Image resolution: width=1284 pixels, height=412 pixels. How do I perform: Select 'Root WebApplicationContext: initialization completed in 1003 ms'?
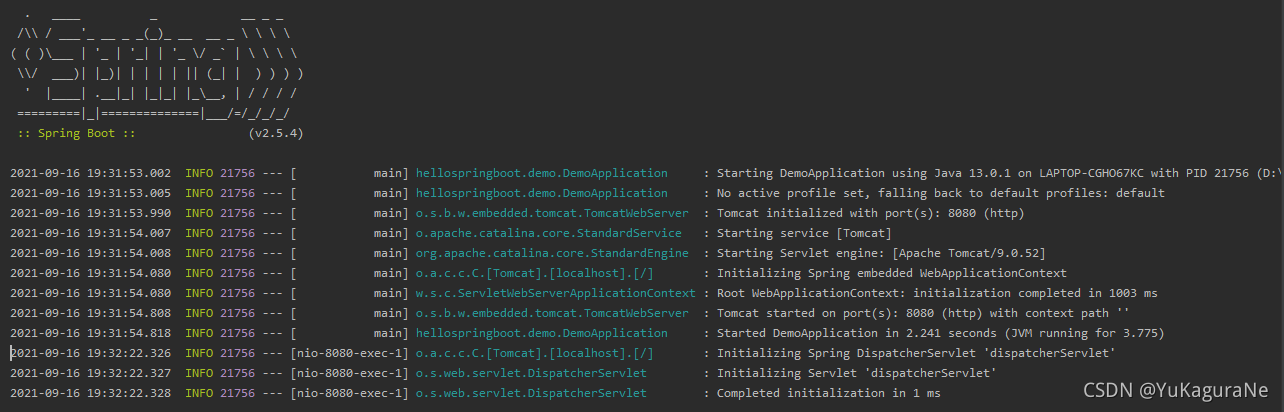pyautogui.click(x=937, y=293)
